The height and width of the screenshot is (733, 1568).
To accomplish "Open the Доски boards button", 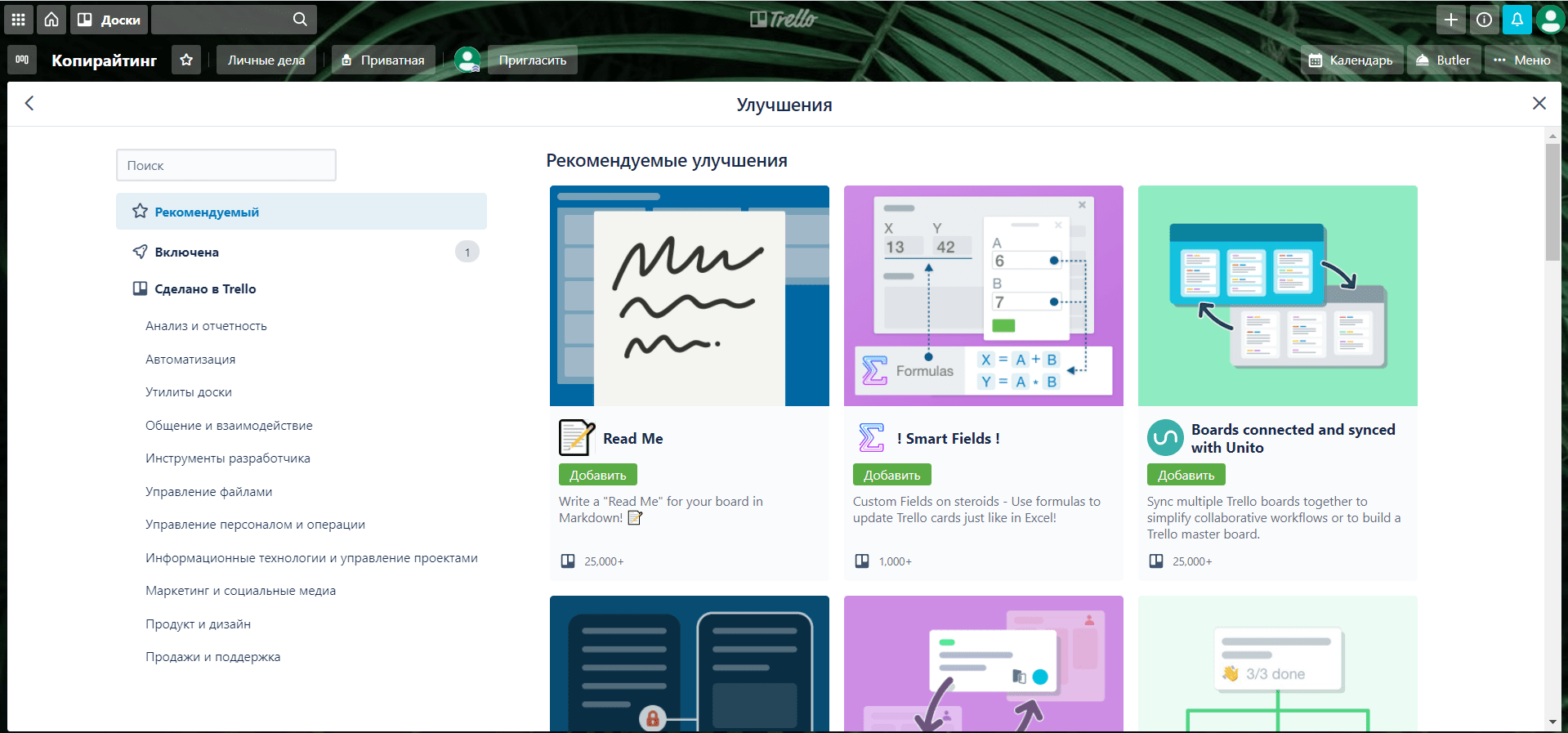I will tap(109, 19).
